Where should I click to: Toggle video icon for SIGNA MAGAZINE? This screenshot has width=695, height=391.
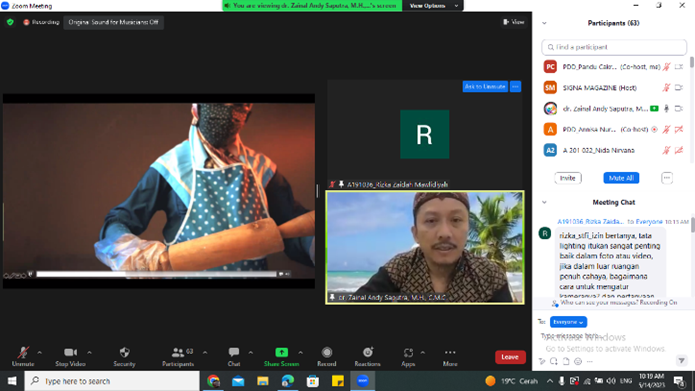(x=679, y=88)
